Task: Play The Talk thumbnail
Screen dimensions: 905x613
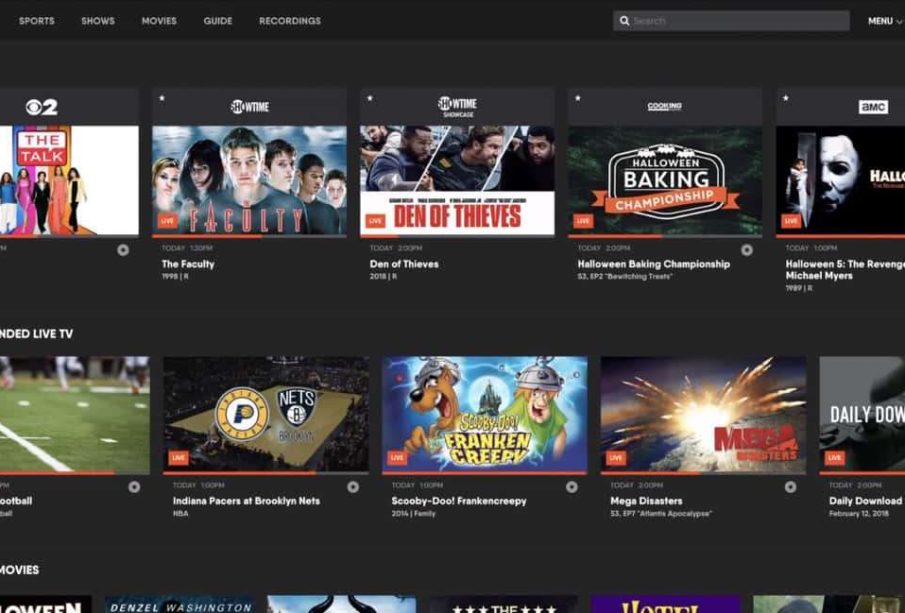Action: (69, 180)
